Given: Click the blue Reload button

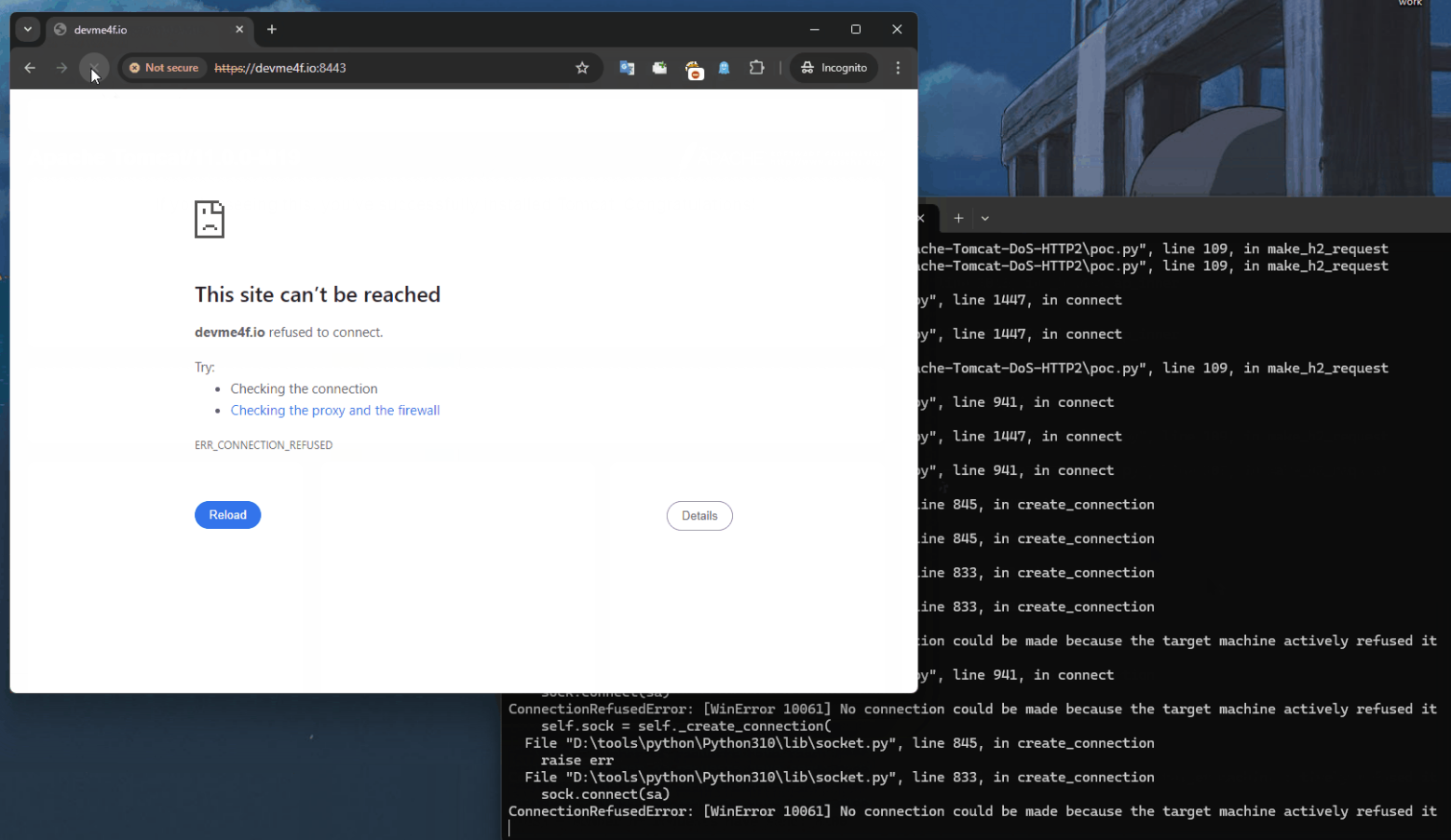Looking at the screenshot, I should tap(227, 515).
